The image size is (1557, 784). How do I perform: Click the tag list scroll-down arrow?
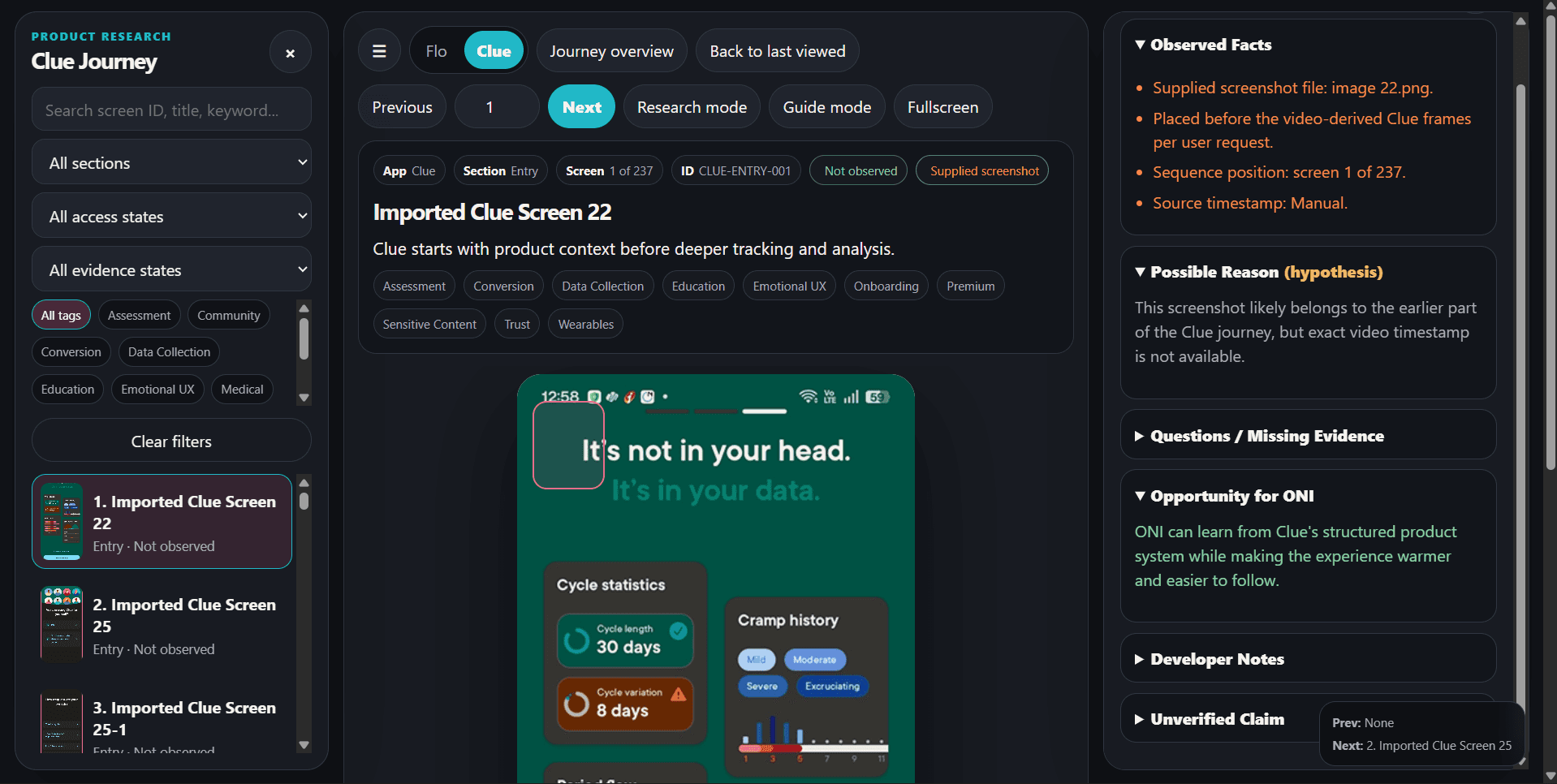[304, 398]
